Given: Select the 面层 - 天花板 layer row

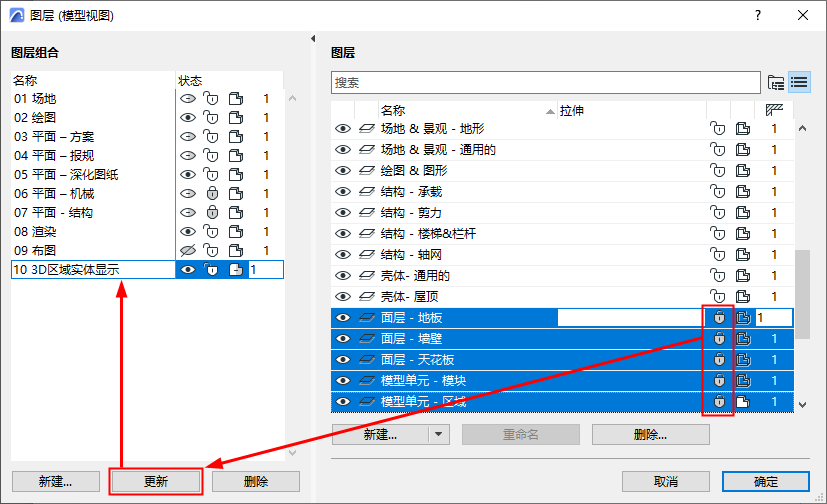Looking at the screenshot, I should click(x=562, y=360).
